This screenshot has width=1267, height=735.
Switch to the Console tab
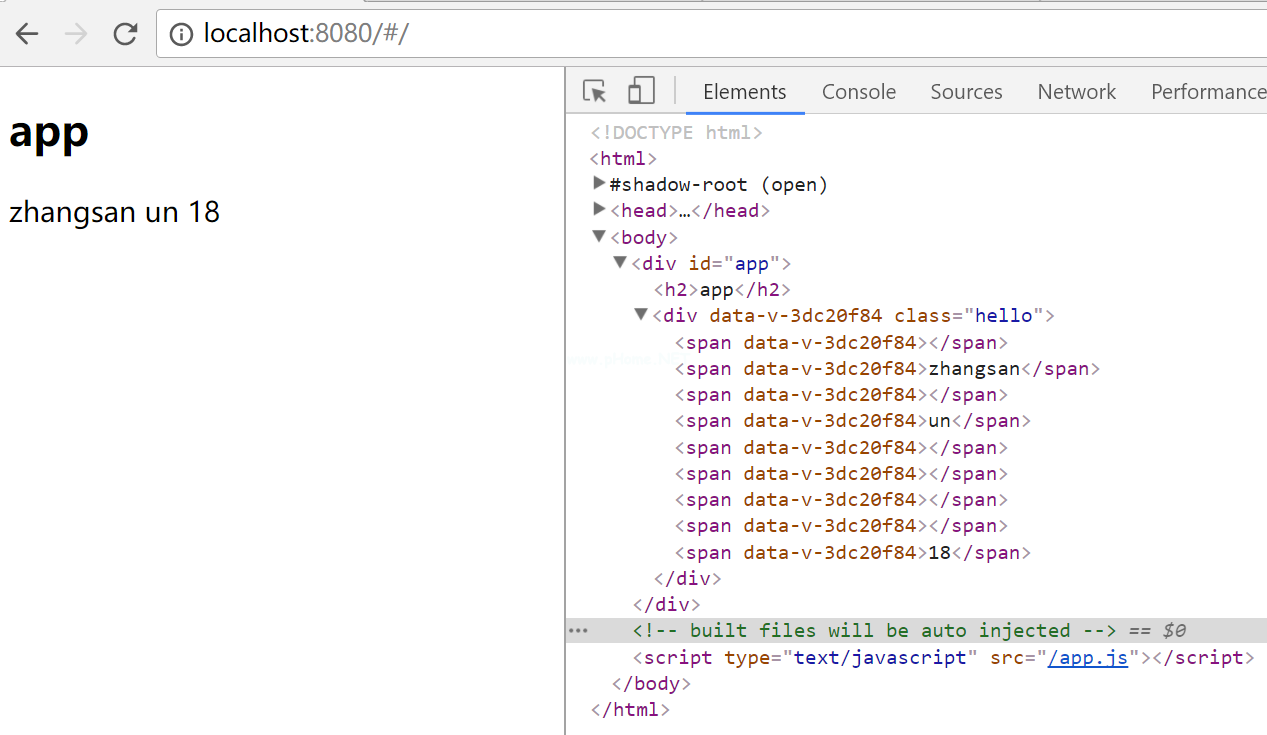click(x=858, y=92)
